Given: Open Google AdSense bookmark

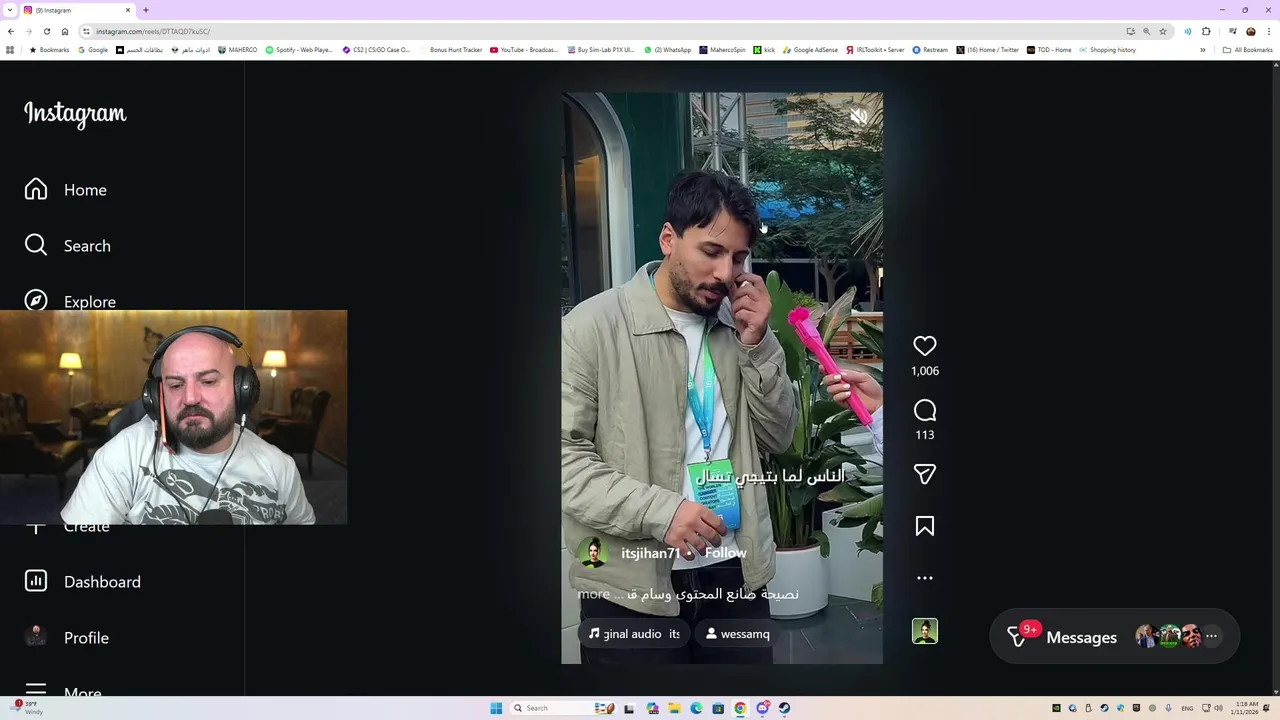Looking at the screenshot, I should click(810, 50).
